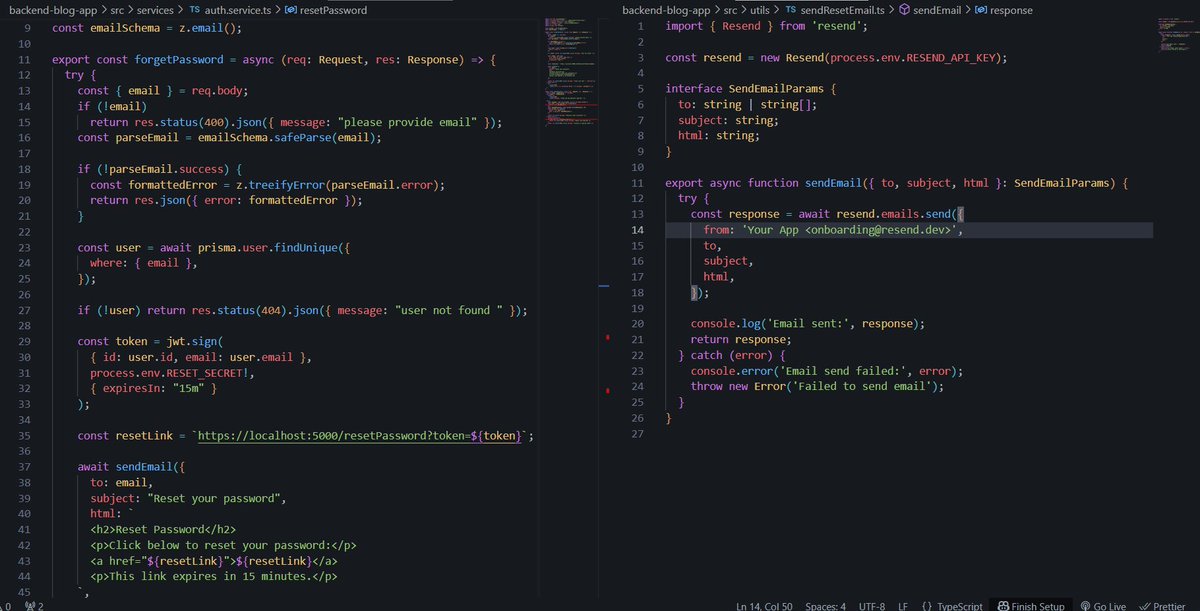Click the Prettier formatter status item
Image resolution: width=1200 pixels, height=611 pixels.
click(x=1163, y=605)
